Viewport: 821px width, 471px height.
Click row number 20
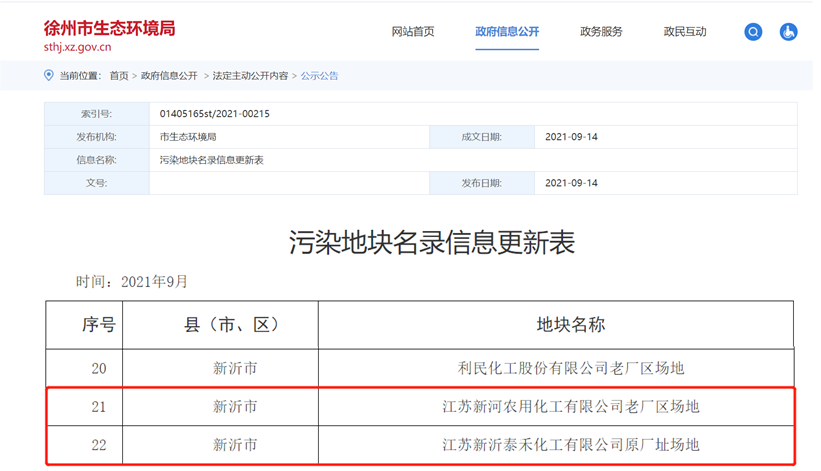point(99,368)
